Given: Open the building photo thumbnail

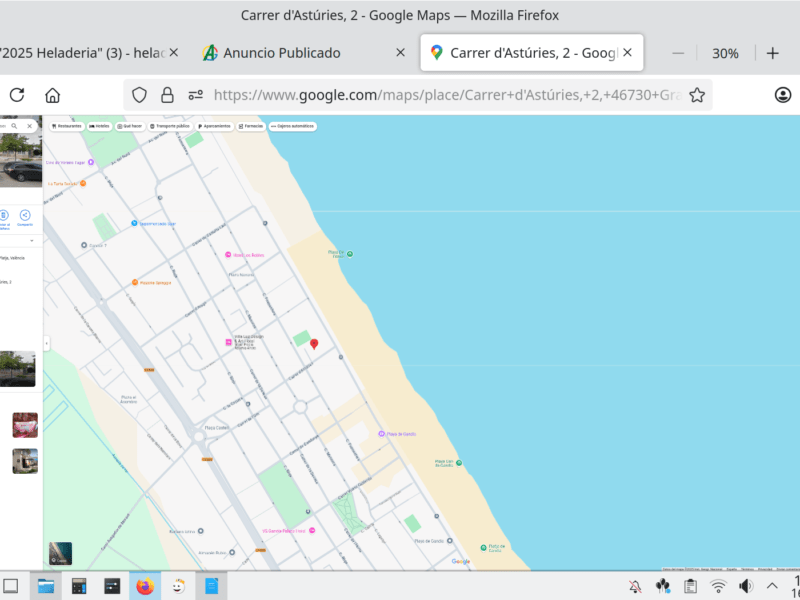Looking at the screenshot, I should coord(25,461).
